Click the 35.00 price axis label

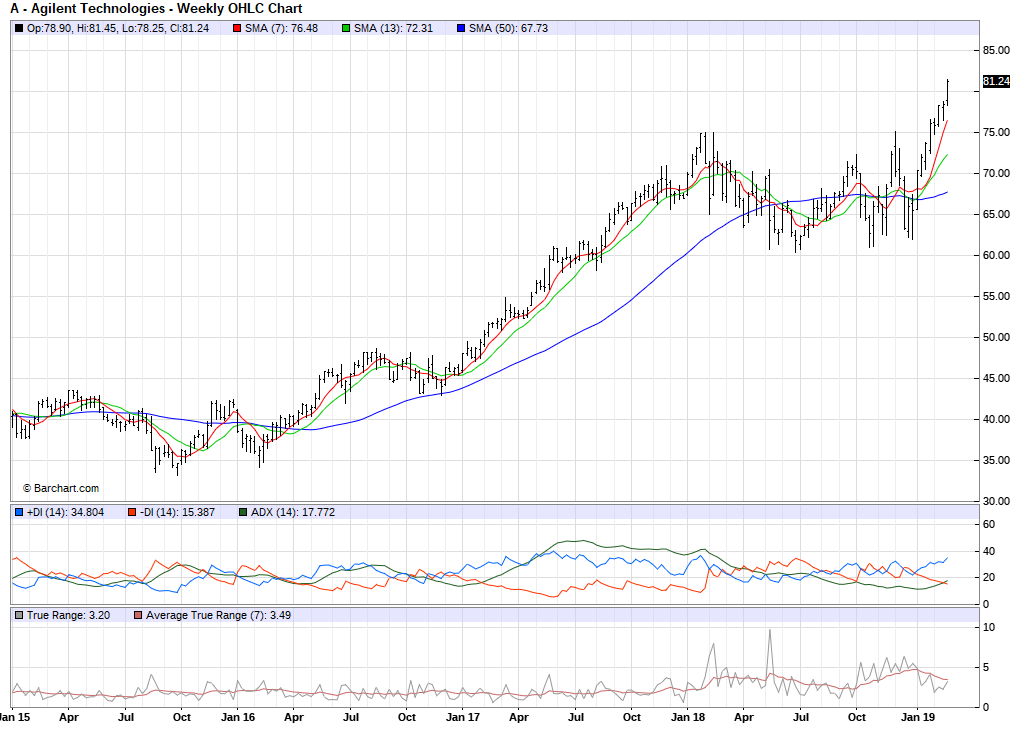tap(996, 460)
